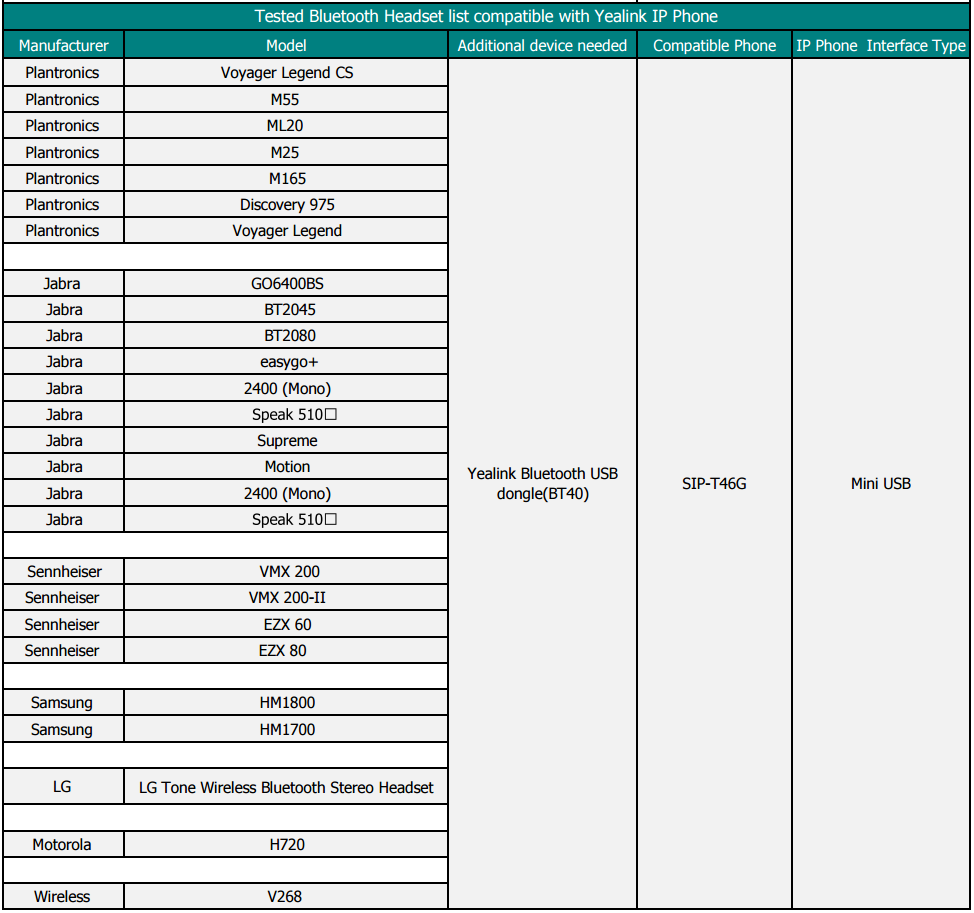
Task: Select the V268 model cell
Action: coord(286,896)
